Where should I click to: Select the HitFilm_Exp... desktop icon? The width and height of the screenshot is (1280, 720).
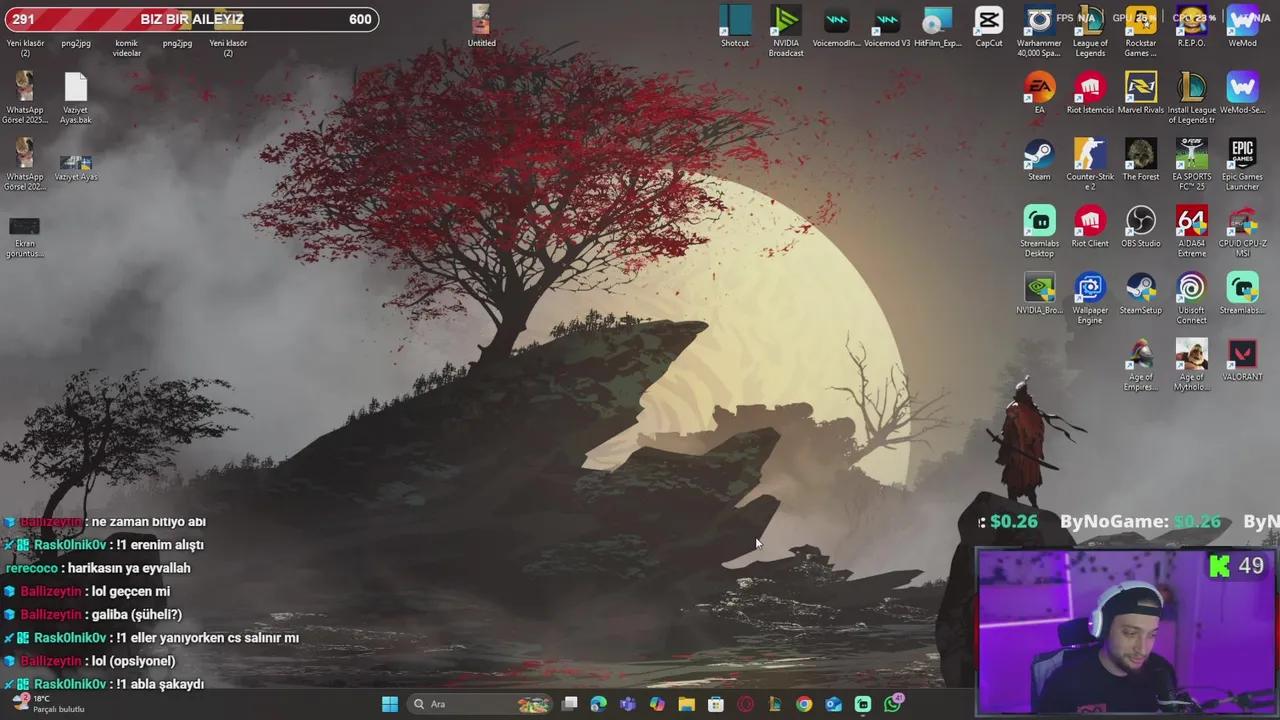[x=938, y=27]
